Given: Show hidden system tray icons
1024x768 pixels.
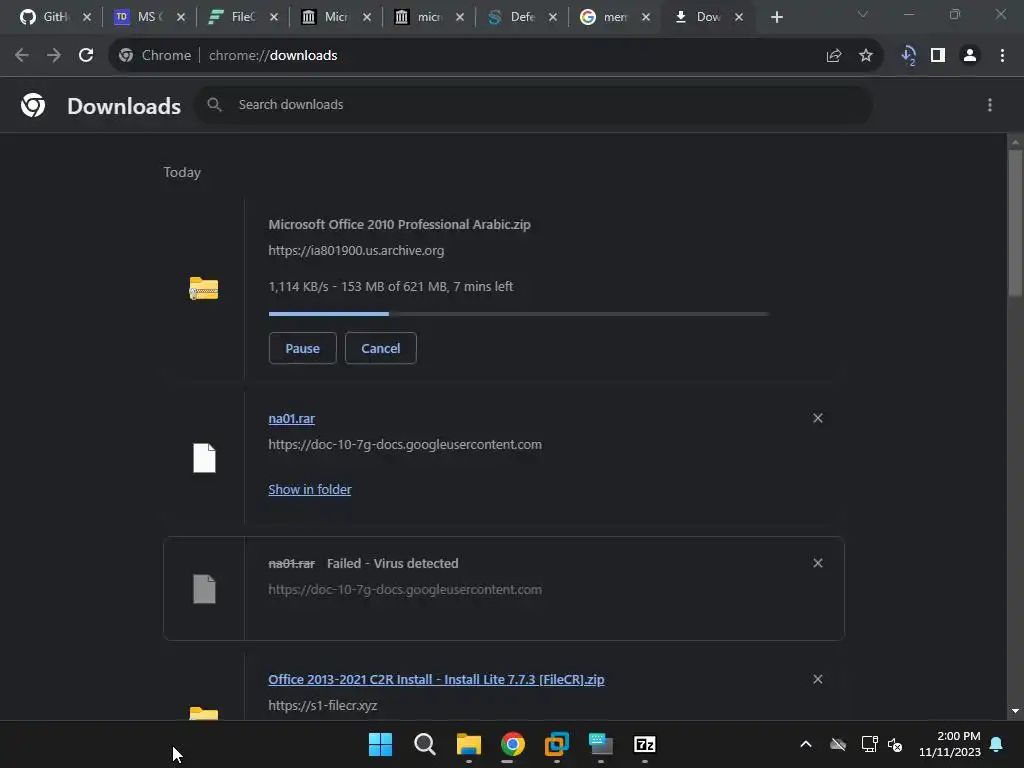Looking at the screenshot, I should (x=806, y=744).
